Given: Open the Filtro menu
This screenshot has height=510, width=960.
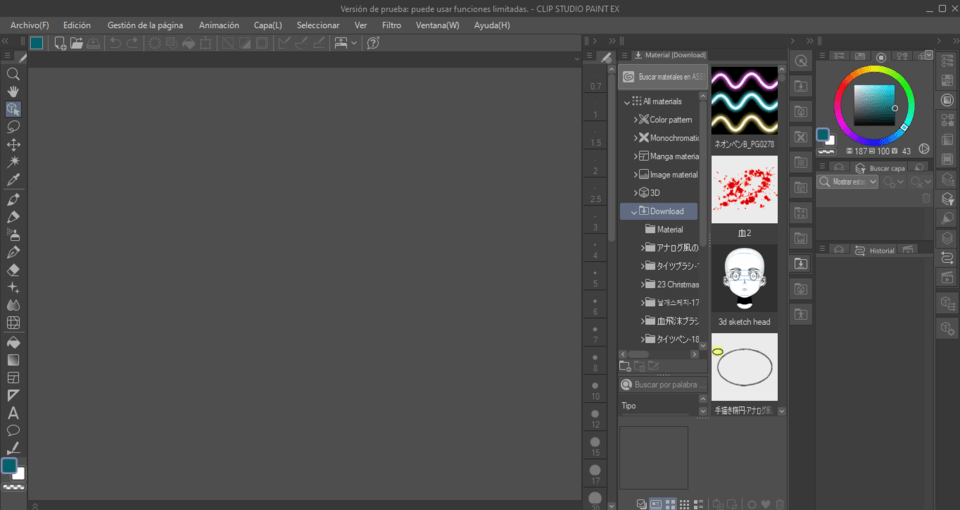Looking at the screenshot, I should coord(391,25).
